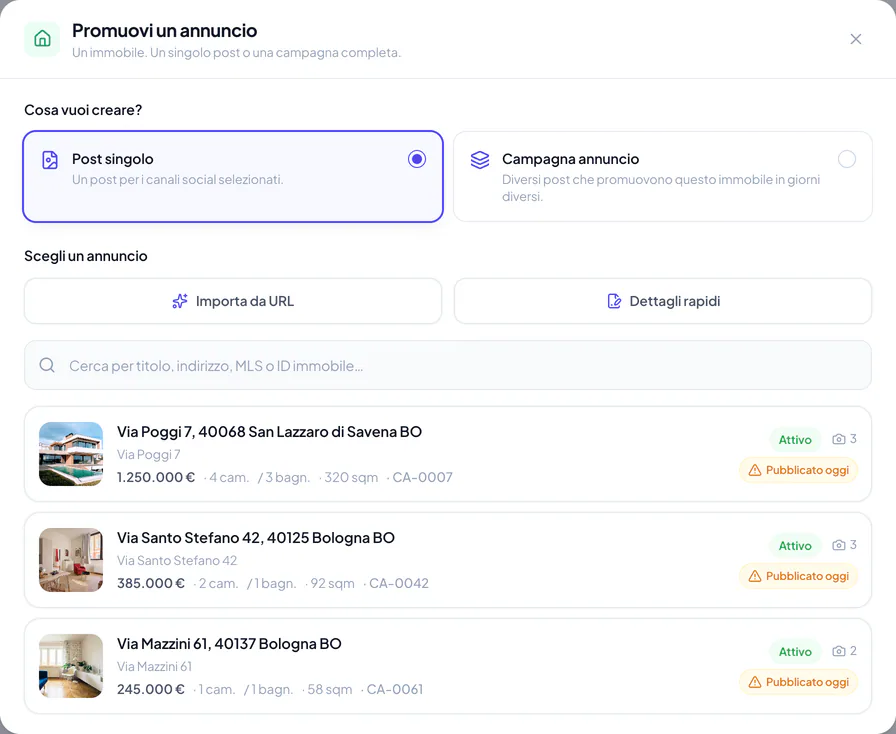Open the Via Poggi 7 villa thumbnail
896x734 pixels.
(71, 454)
